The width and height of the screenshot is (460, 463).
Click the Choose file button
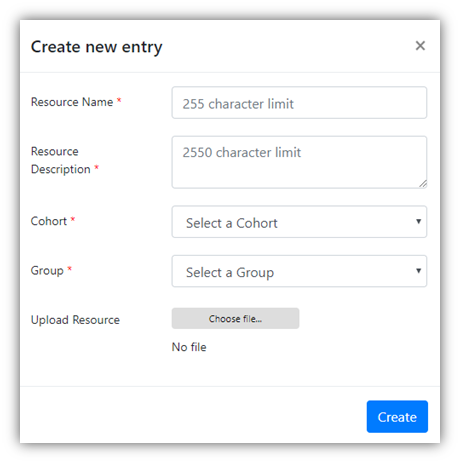235,319
